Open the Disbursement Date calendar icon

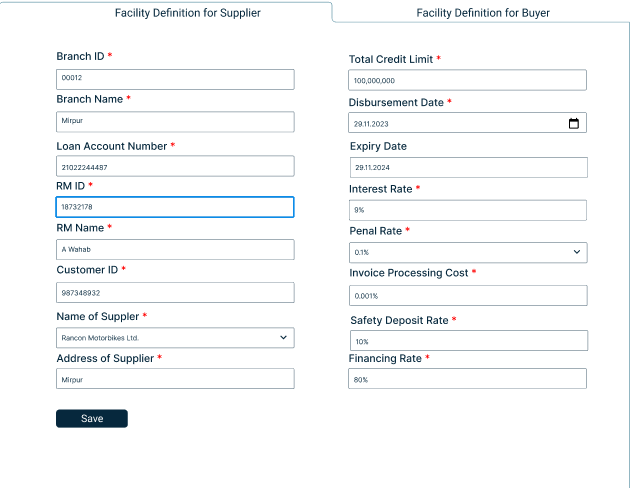click(x=574, y=123)
